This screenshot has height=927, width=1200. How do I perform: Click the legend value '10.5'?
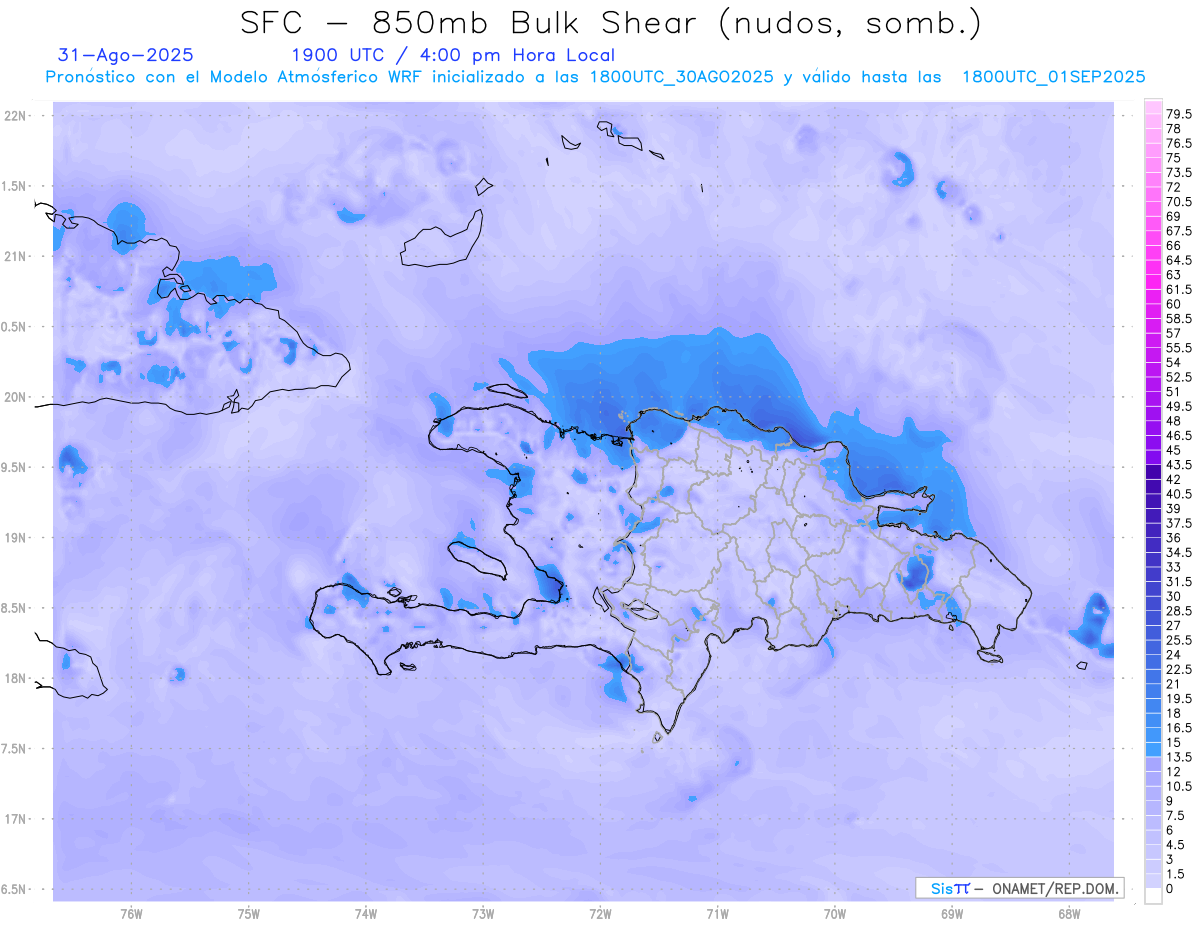(x=1178, y=787)
